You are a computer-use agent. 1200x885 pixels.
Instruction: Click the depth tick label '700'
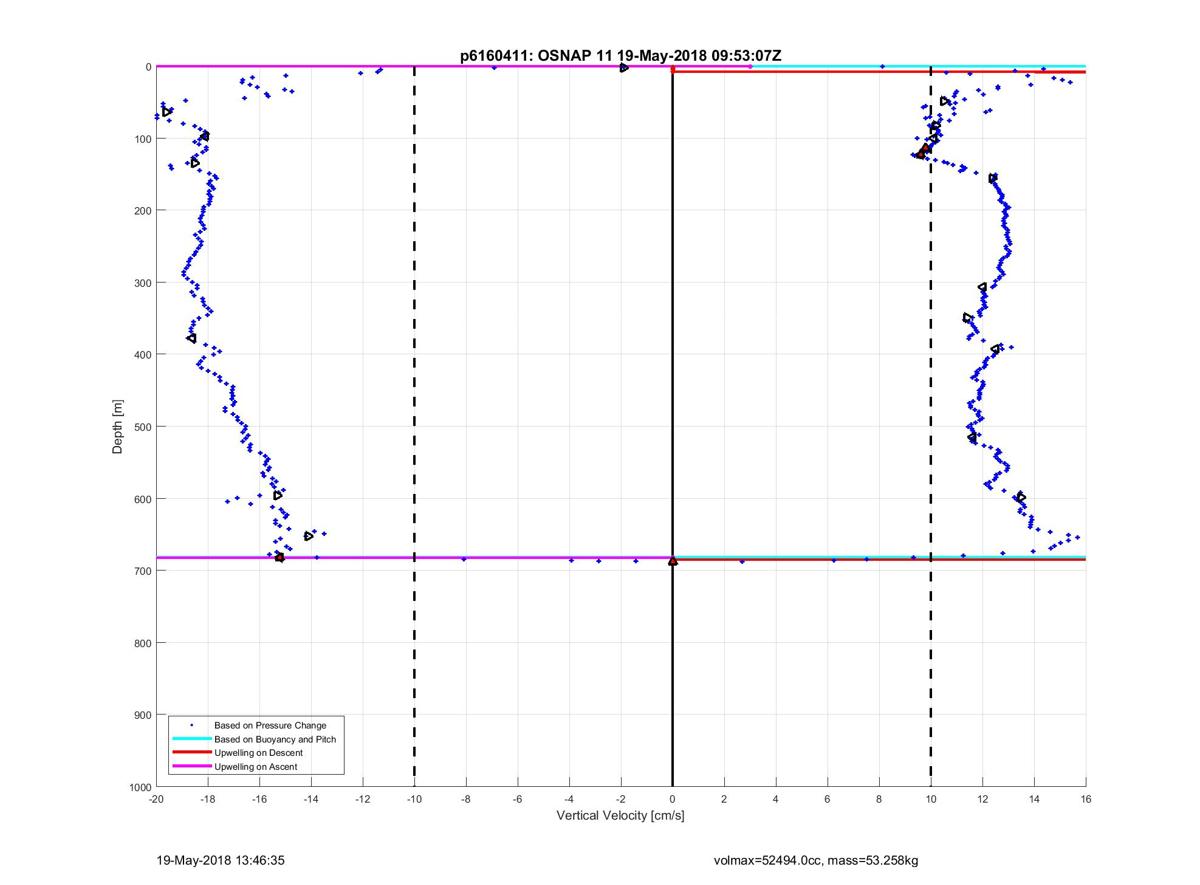tap(142, 570)
